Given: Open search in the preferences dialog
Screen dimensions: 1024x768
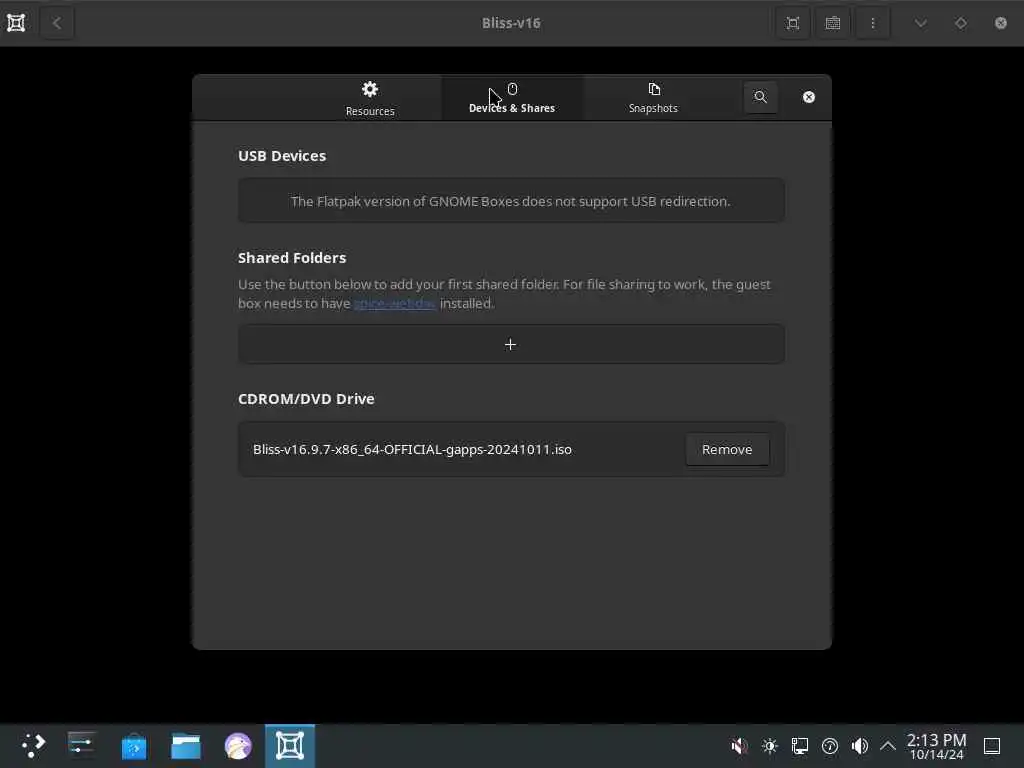Looking at the screenshot, I should 760,97.
